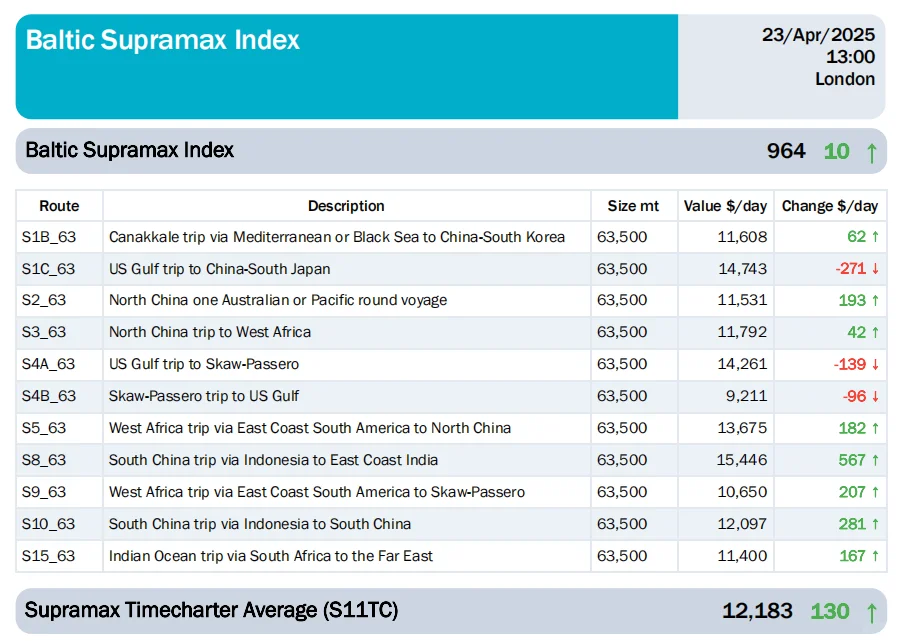The height and width of the screenshot is (644, 900).
Task: Select value '10,650' in S9_63 row
Action: click(x=742, y=492)
